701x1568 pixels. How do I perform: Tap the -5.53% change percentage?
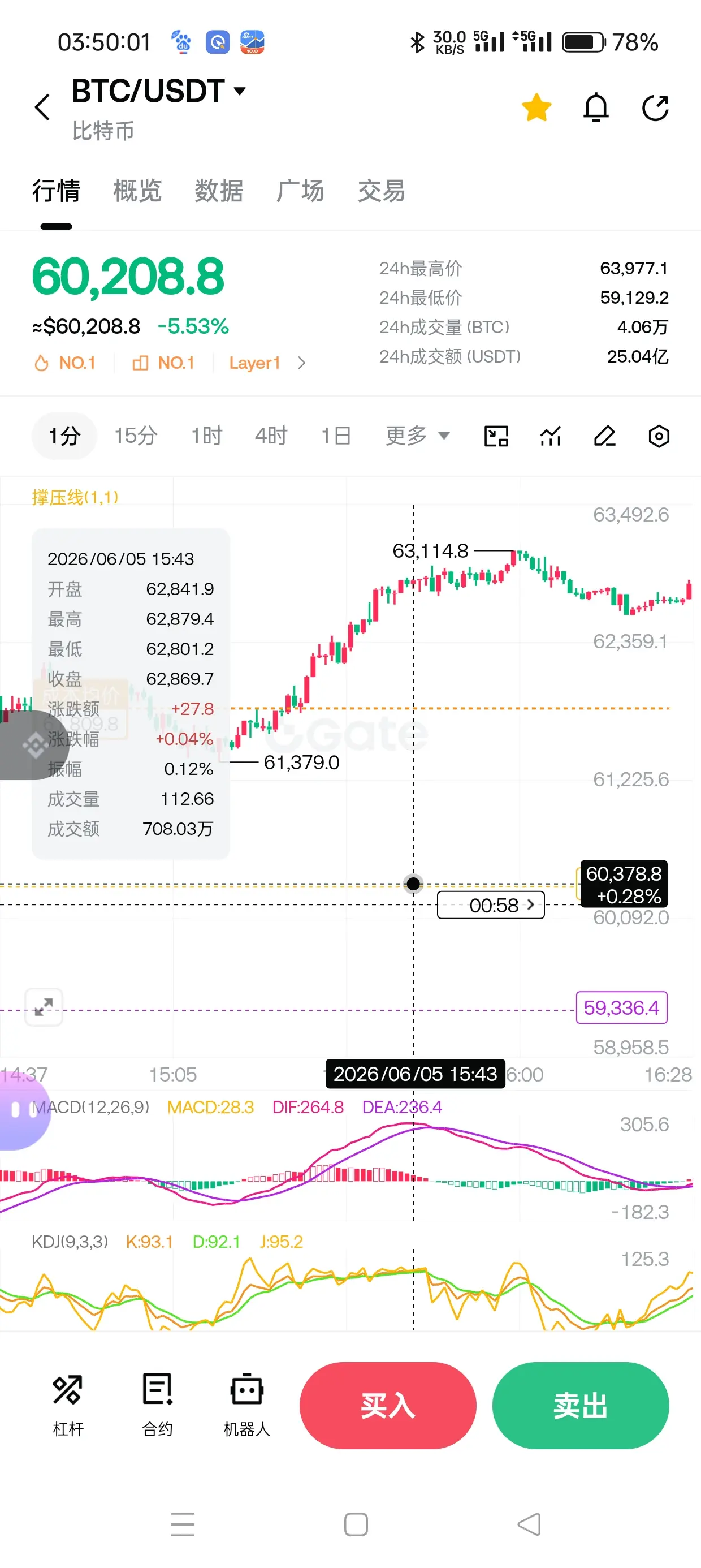tap(193, 326)
